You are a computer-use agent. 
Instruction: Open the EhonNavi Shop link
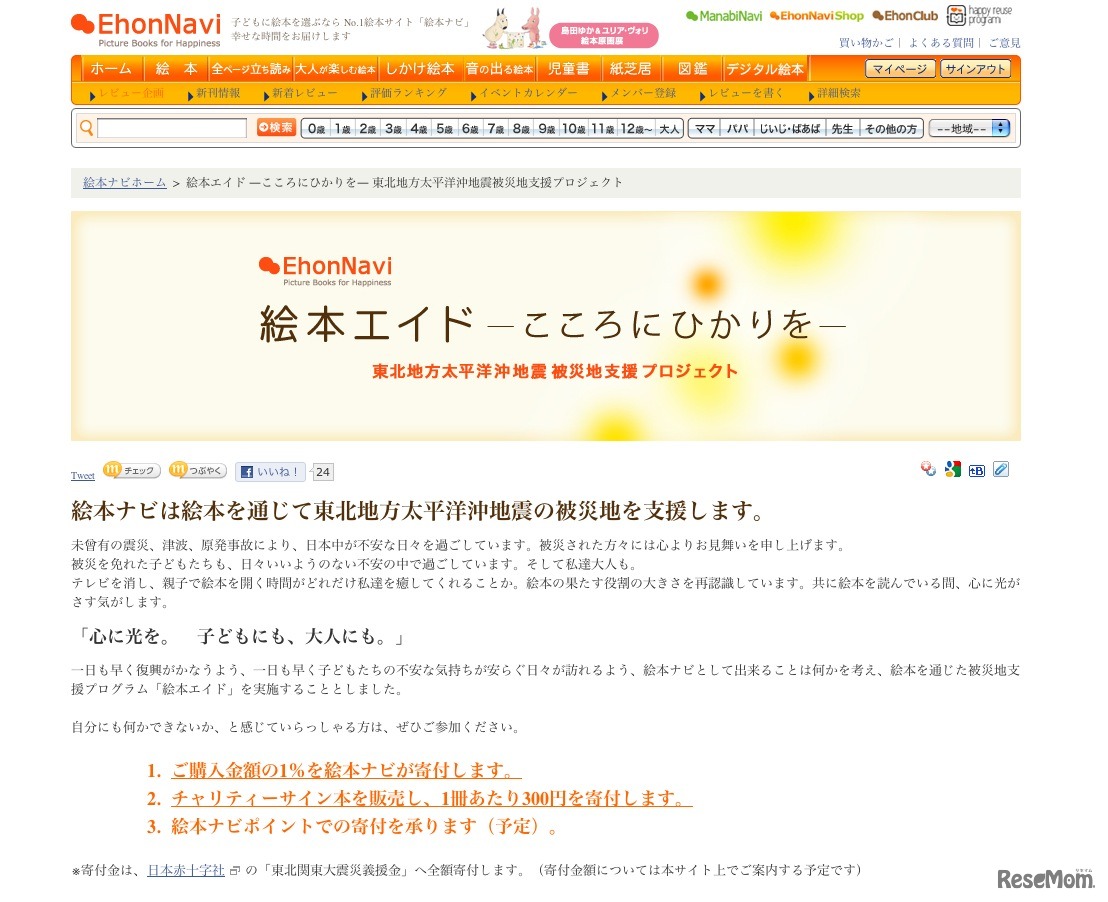coord(817,16)
